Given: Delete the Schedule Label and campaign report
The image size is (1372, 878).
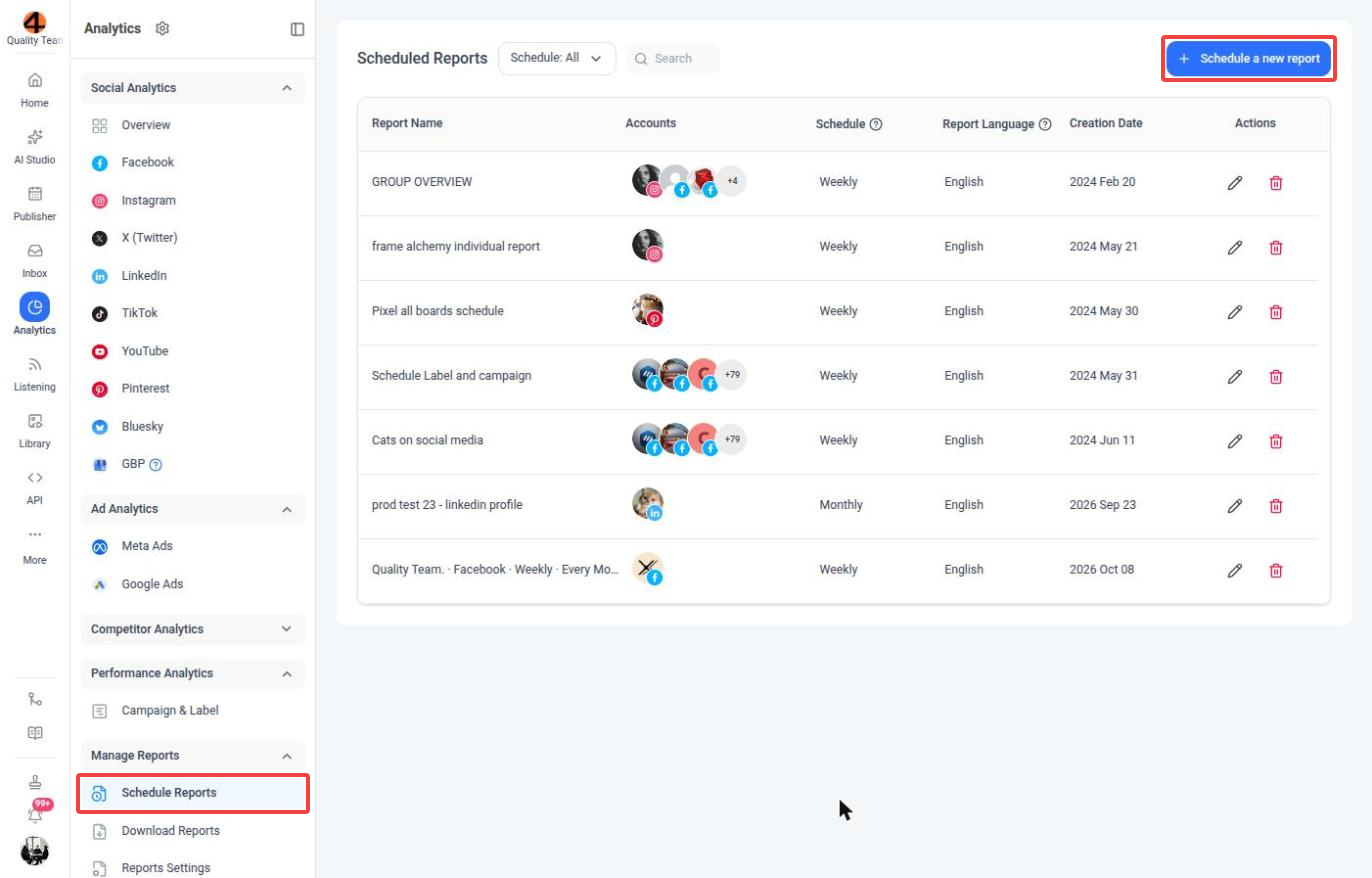Looking at the screenshot, I should (x=1276, y=377).
